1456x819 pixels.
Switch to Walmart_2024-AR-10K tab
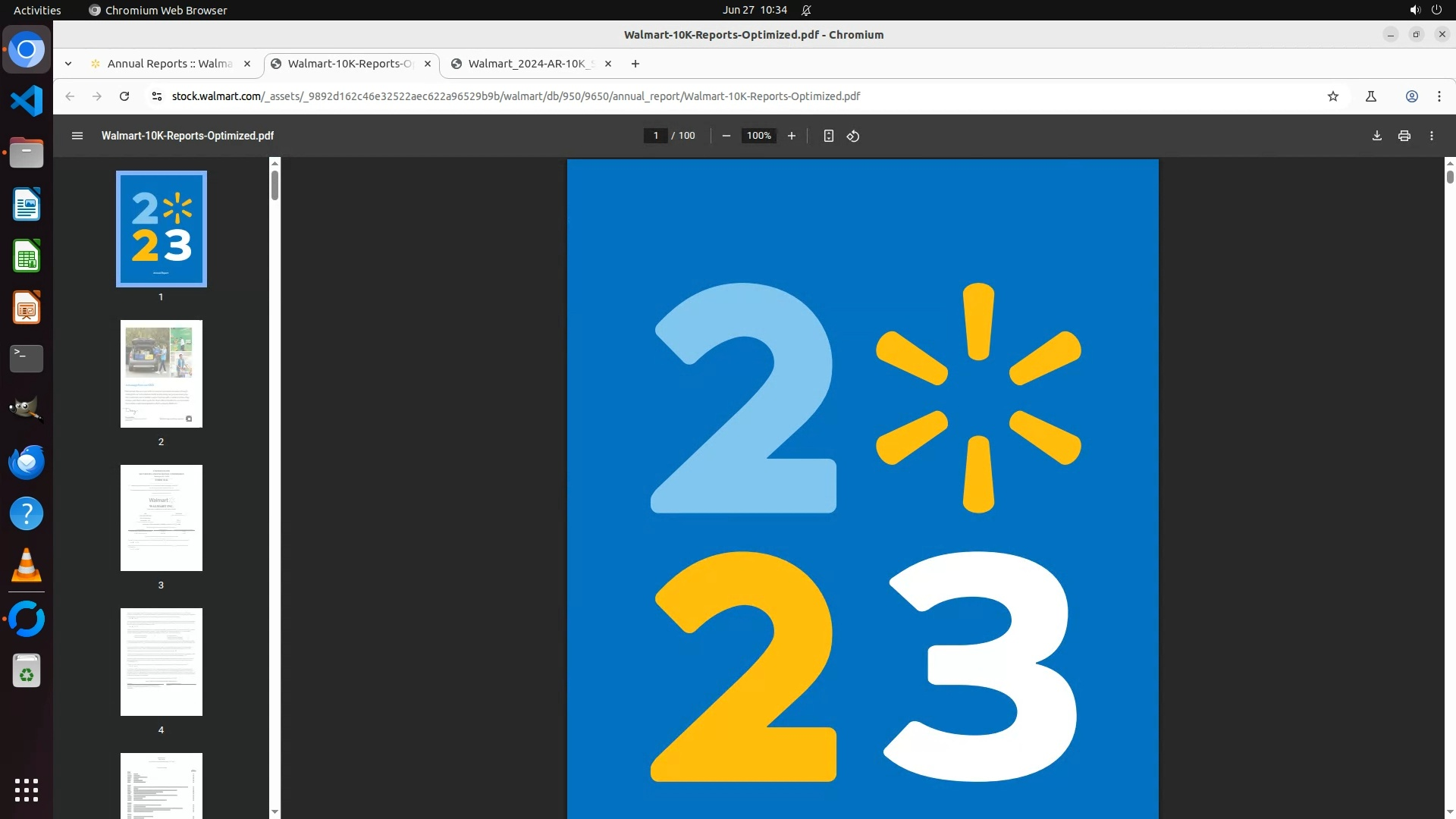[530, 64]
